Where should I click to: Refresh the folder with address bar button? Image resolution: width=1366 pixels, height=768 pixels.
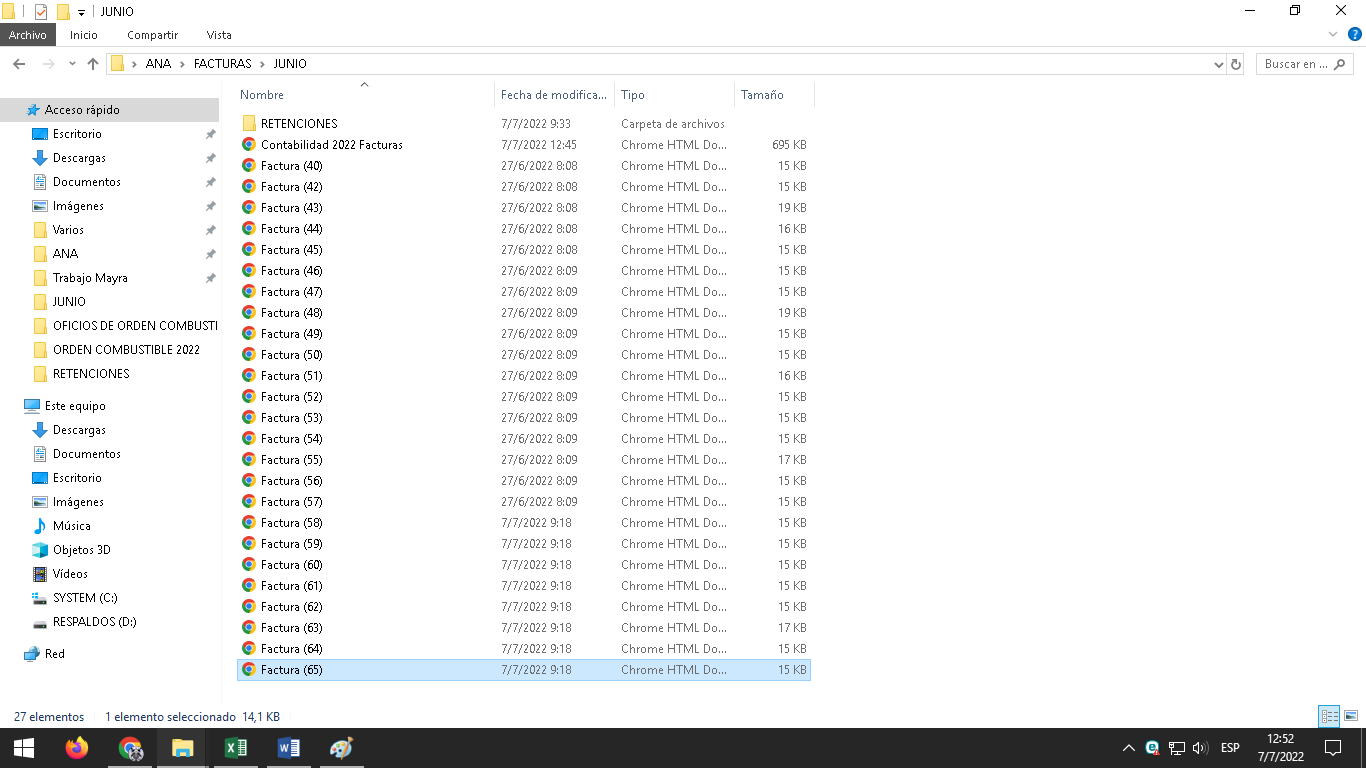1236,64
